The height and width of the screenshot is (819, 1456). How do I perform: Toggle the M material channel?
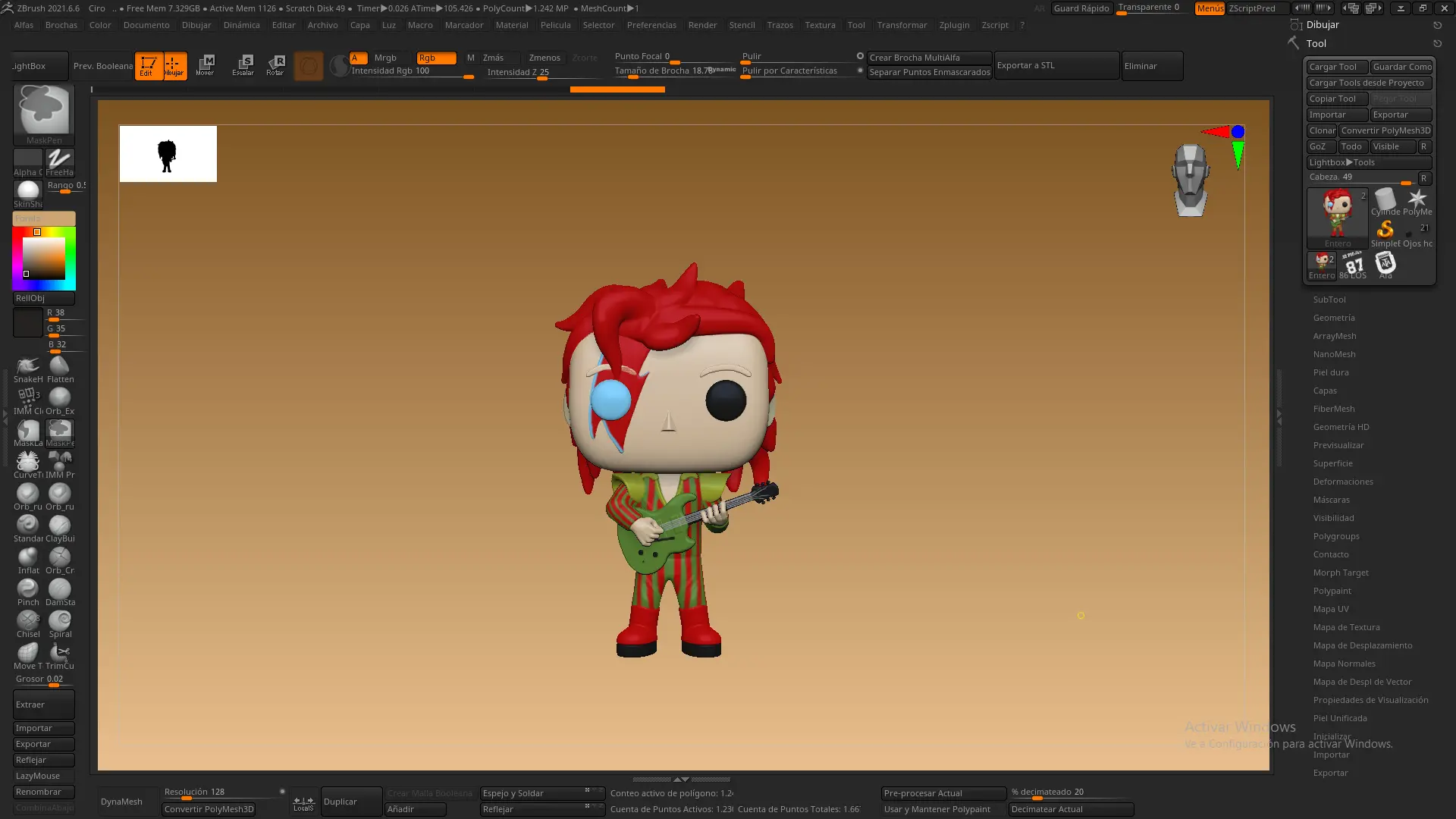(x=470, y=58)
